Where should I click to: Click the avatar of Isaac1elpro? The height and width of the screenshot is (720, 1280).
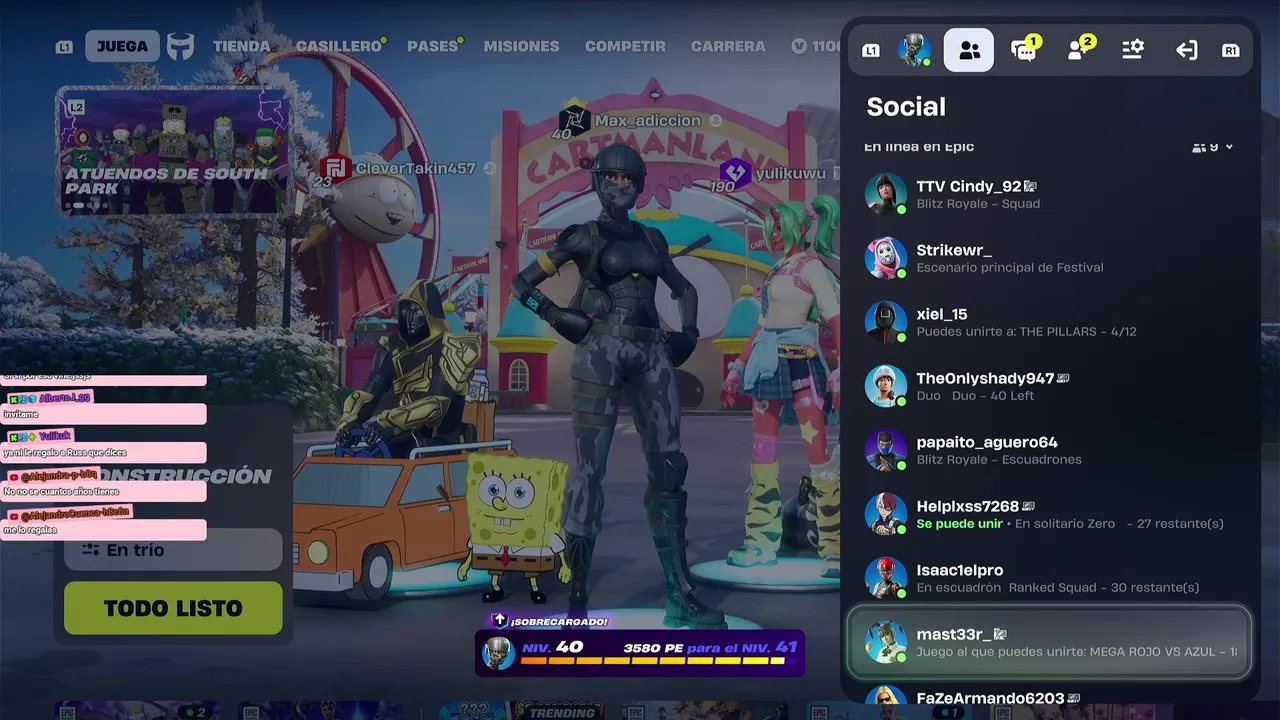point(886,578)
